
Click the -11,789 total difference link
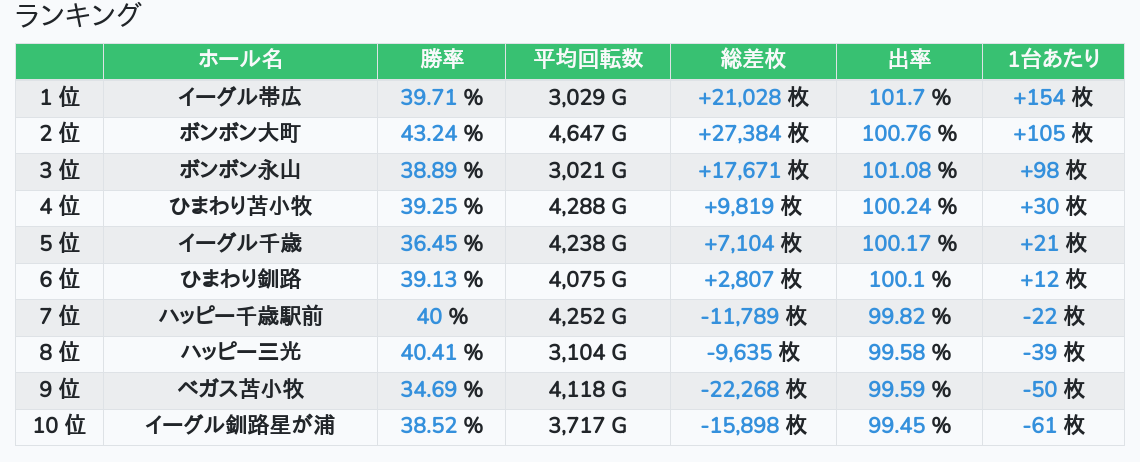click(x=739, y=317)
